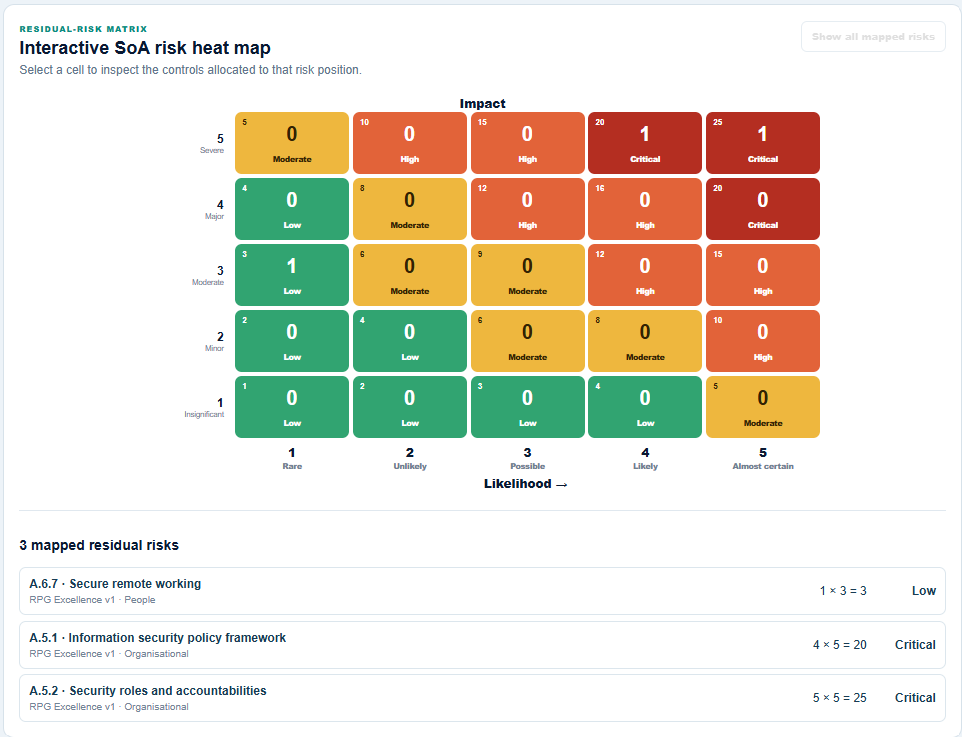Select the score 25 Critical cell

[x=763, y=143]
